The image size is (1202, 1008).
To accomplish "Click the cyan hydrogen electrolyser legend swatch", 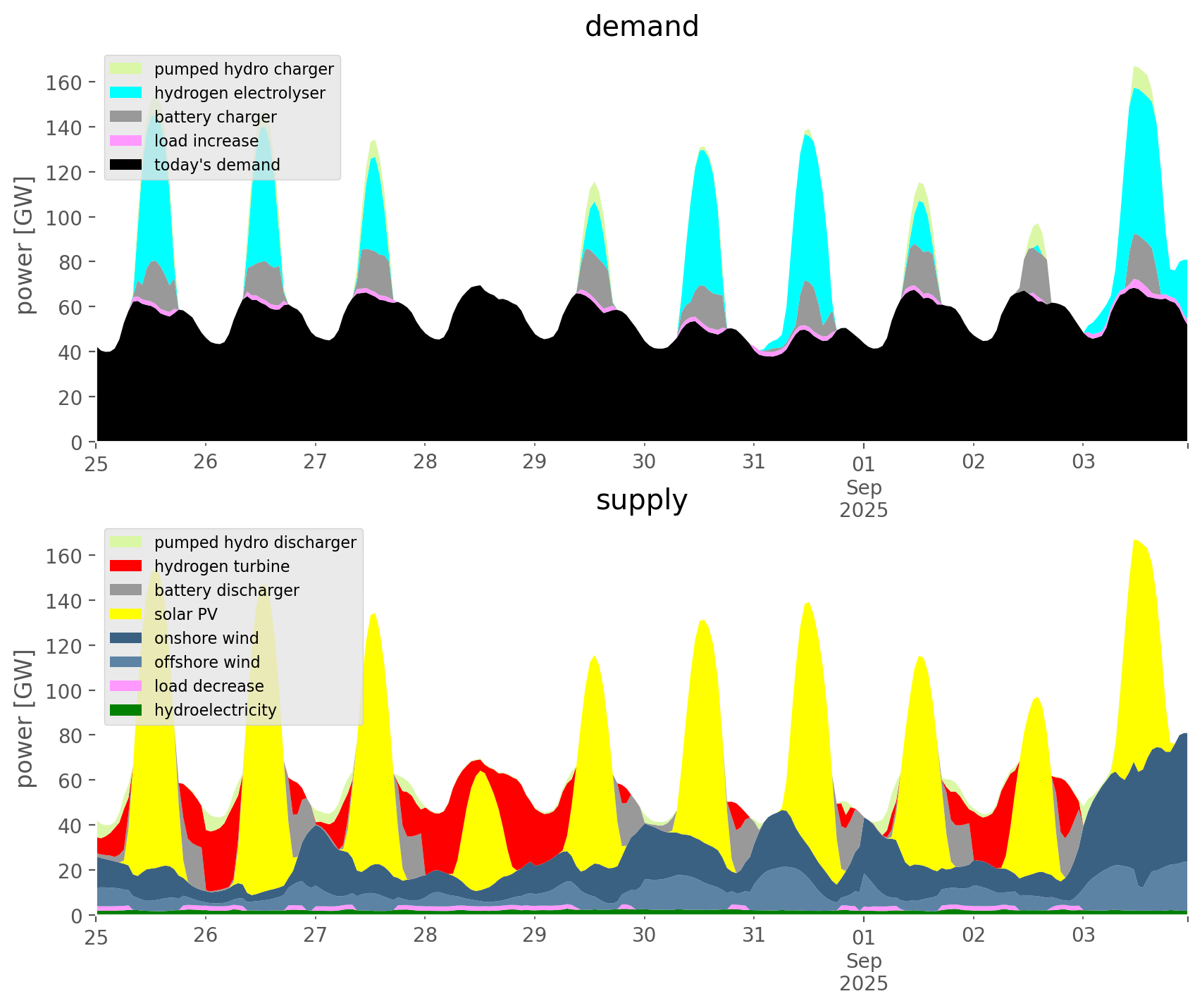I will pos(126,93).
